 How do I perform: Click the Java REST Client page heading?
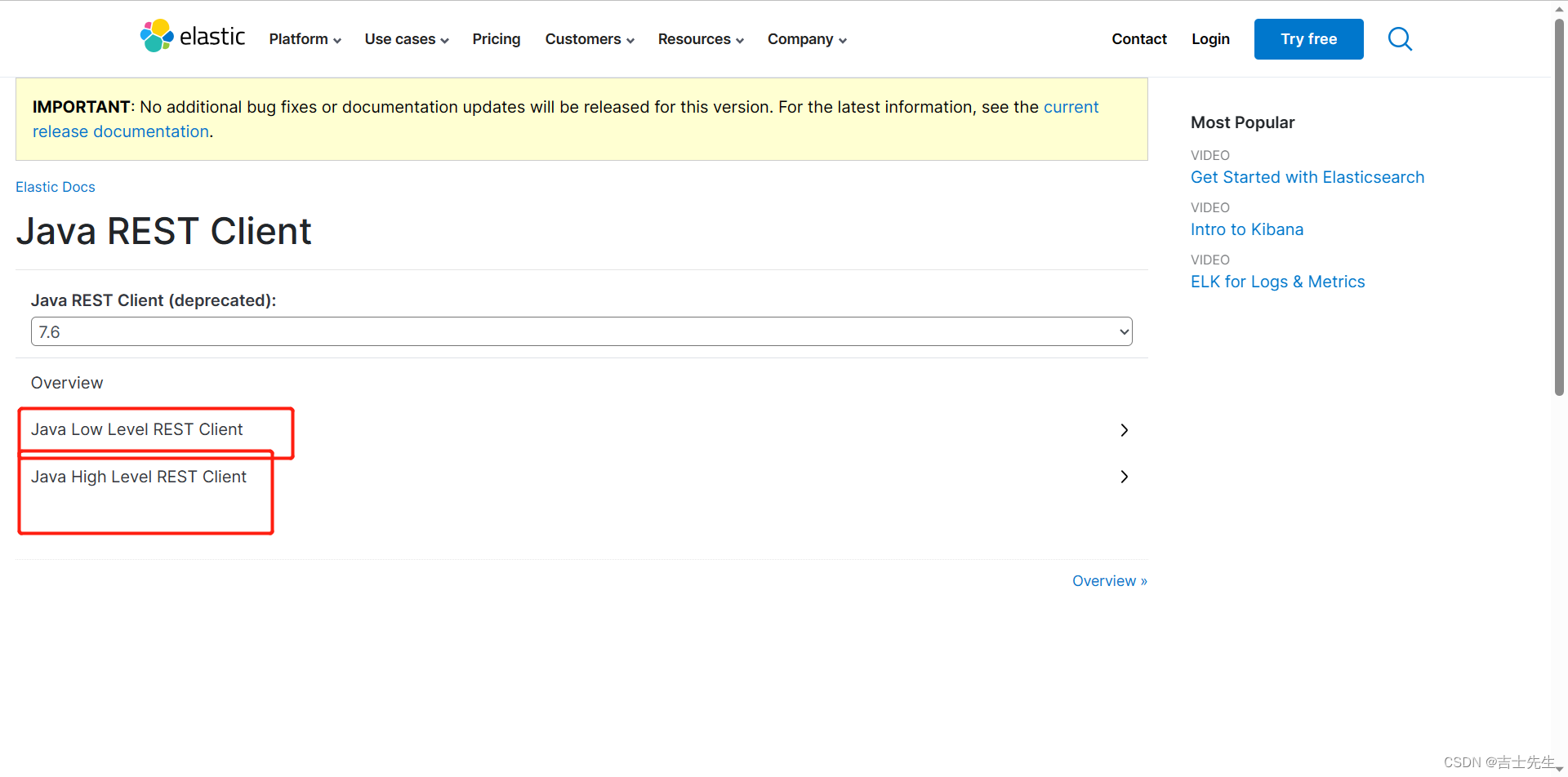[x=163, y=231]
